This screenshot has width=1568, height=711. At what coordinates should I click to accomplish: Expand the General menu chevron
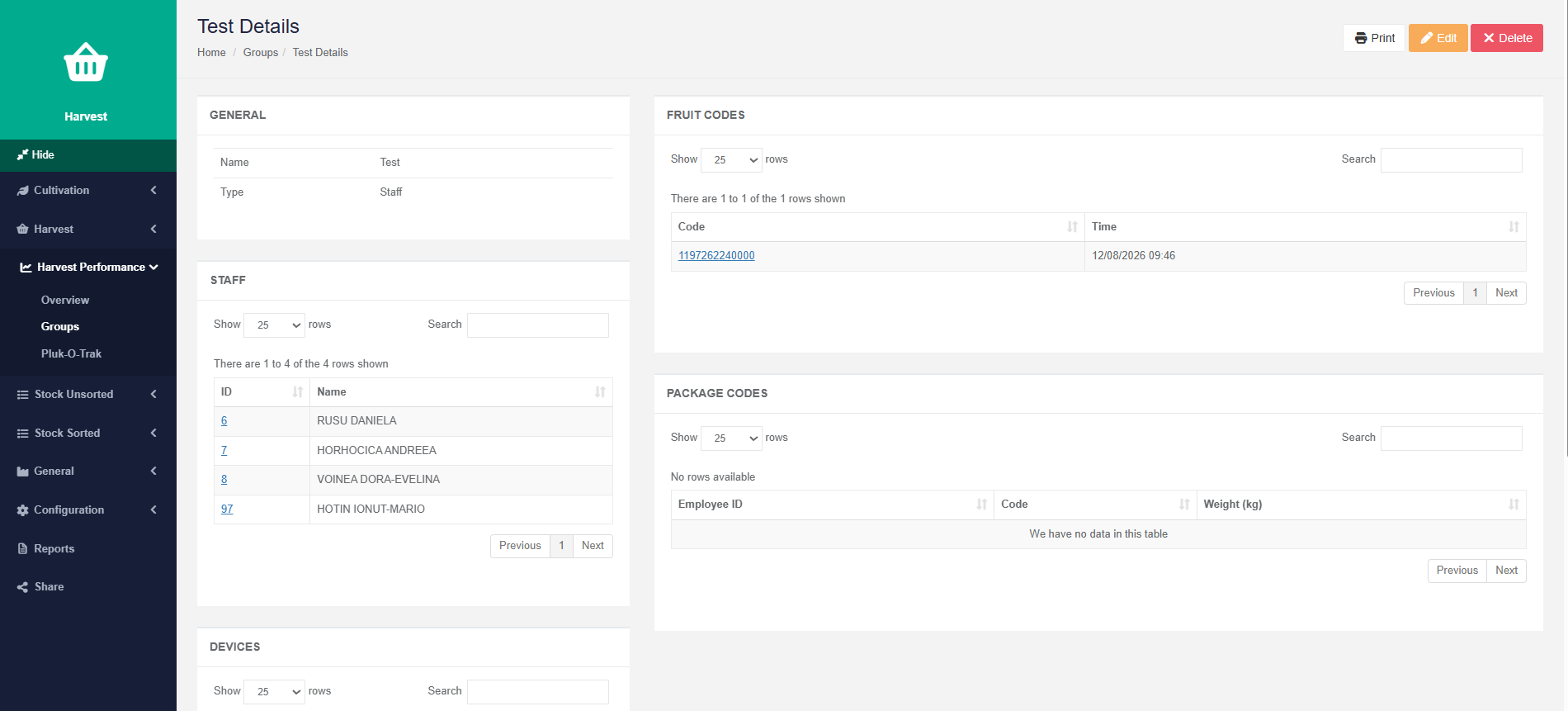point(153,471)
